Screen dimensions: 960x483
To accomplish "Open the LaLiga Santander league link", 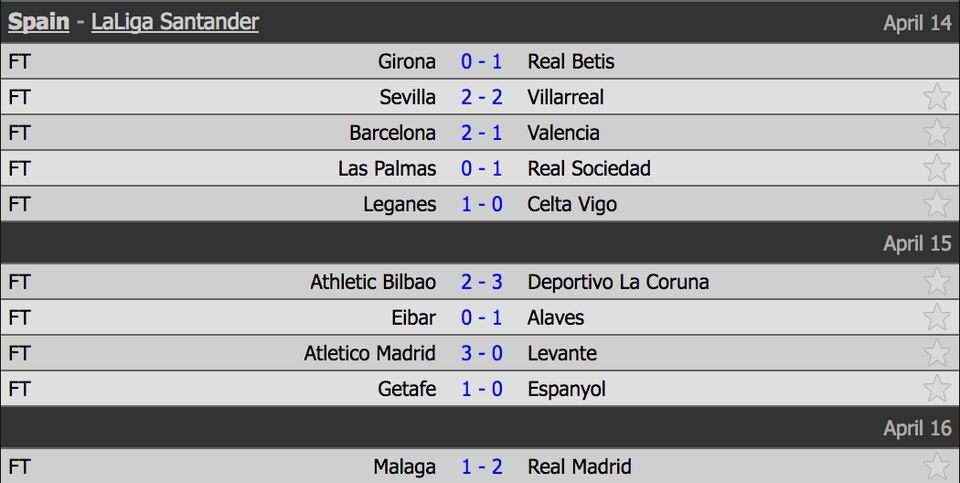I will tap(175, 22).
